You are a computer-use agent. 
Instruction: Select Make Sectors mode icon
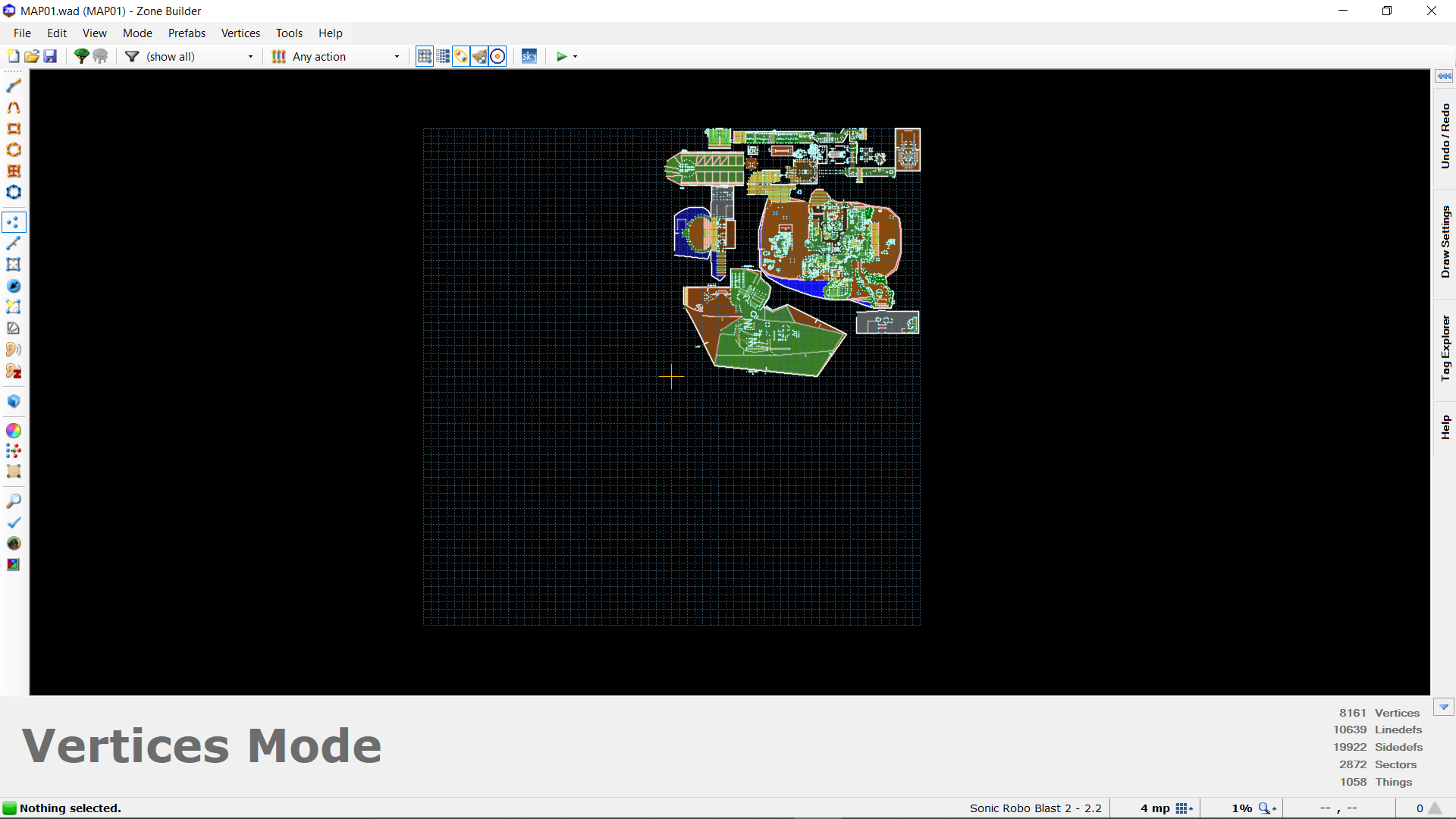click(14, 307)
